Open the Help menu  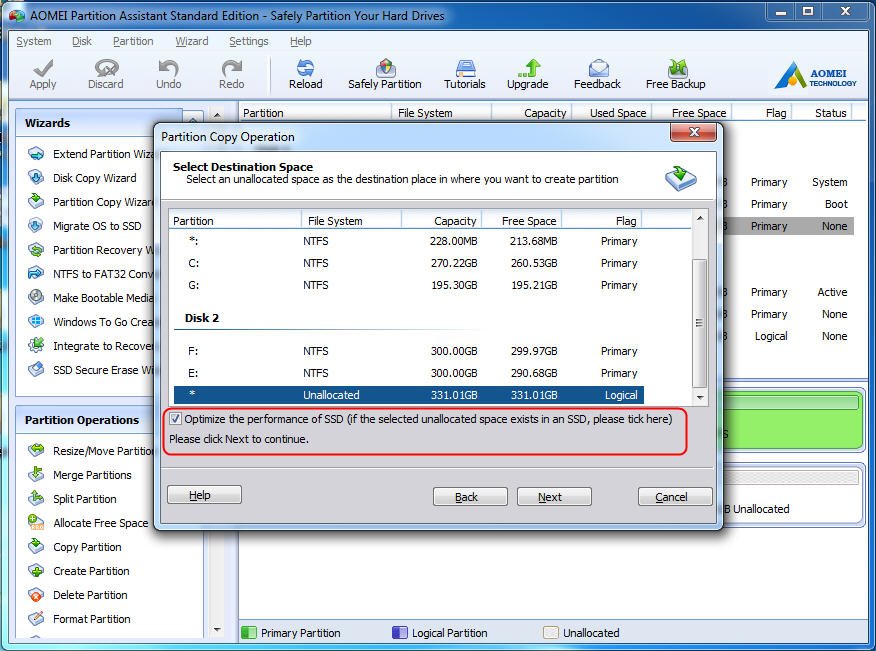pos(301,41)
